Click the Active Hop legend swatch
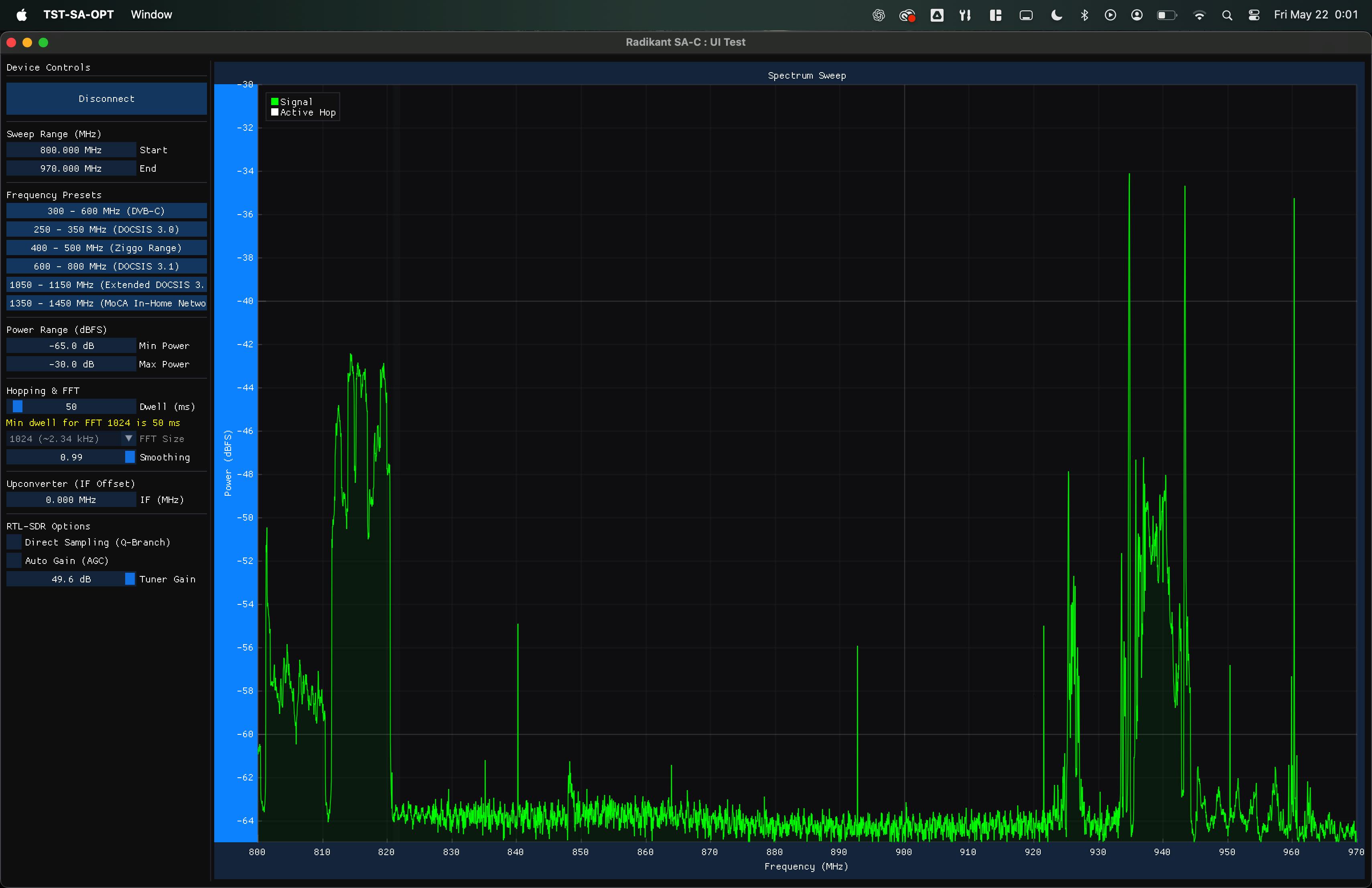The image size is (1372, 888). [275, 112]
